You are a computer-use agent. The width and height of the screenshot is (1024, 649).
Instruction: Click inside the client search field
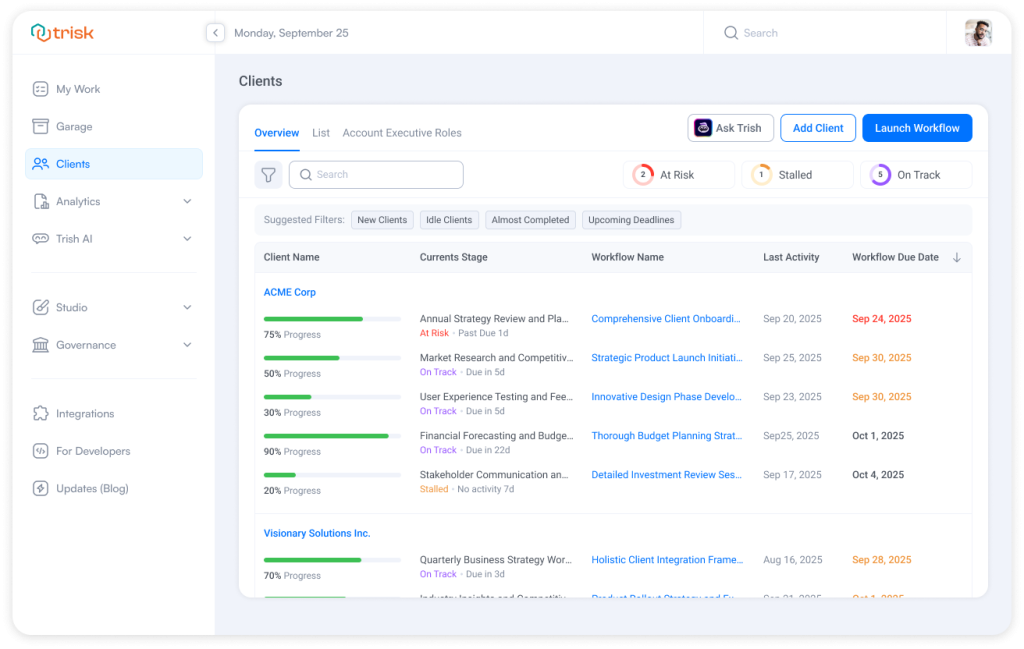376,174
